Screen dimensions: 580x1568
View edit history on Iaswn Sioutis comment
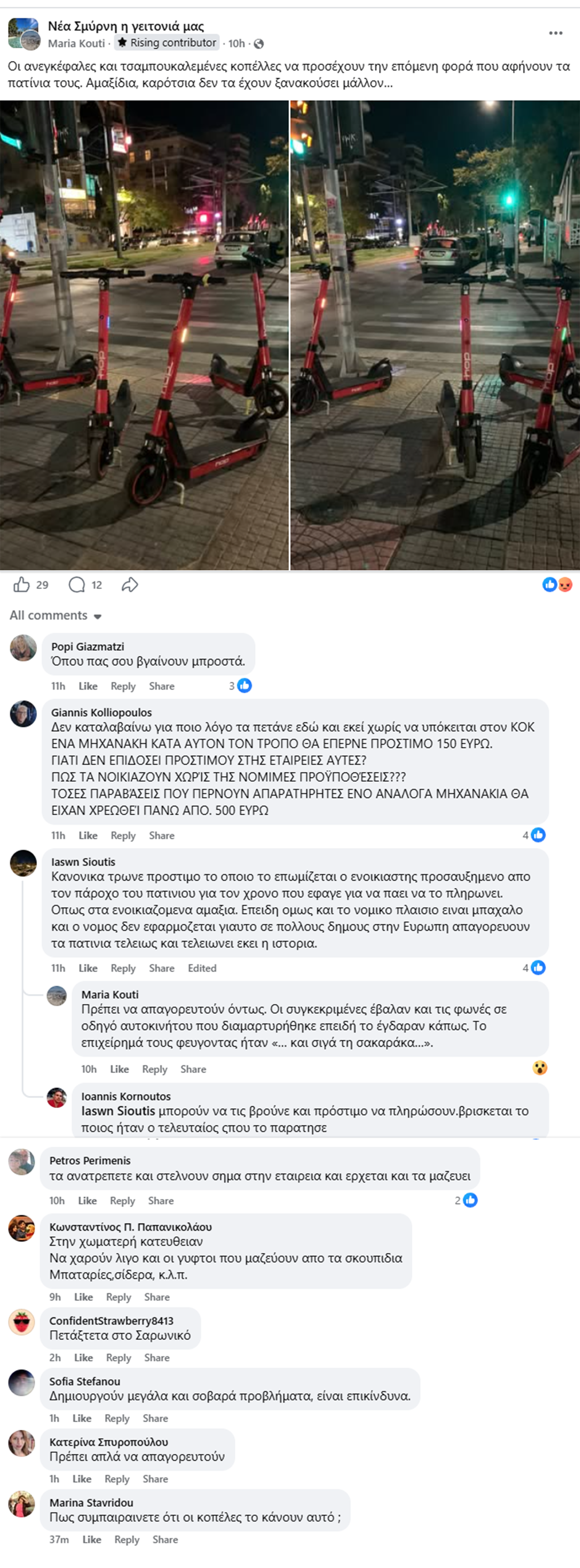(202, 968)
